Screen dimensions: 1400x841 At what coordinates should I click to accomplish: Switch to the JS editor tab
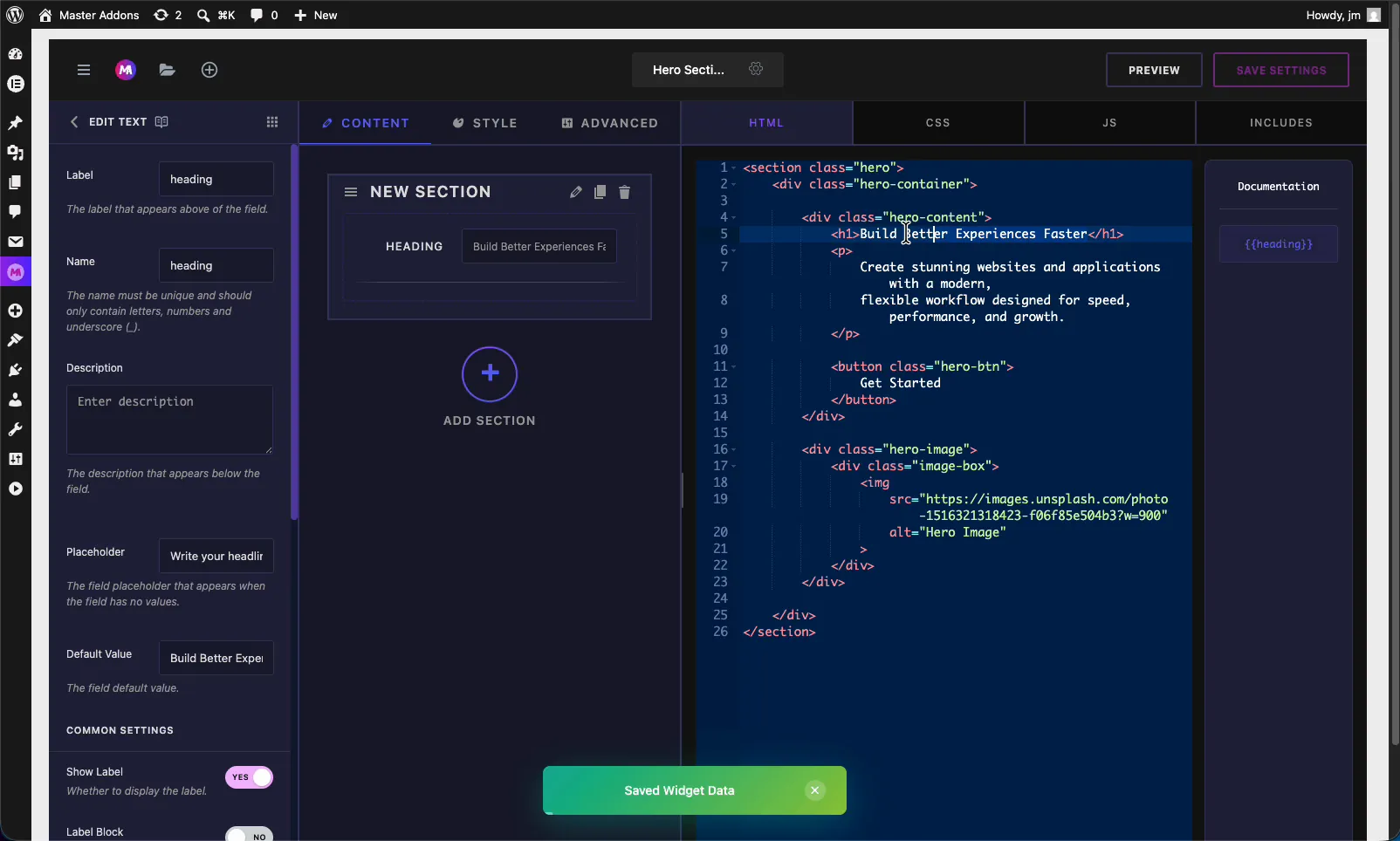pos(1109,123)
